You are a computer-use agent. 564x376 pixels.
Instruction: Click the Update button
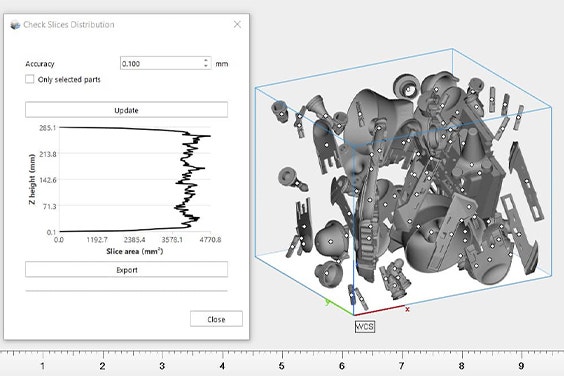pyautogui.click(x=126, y=110)
